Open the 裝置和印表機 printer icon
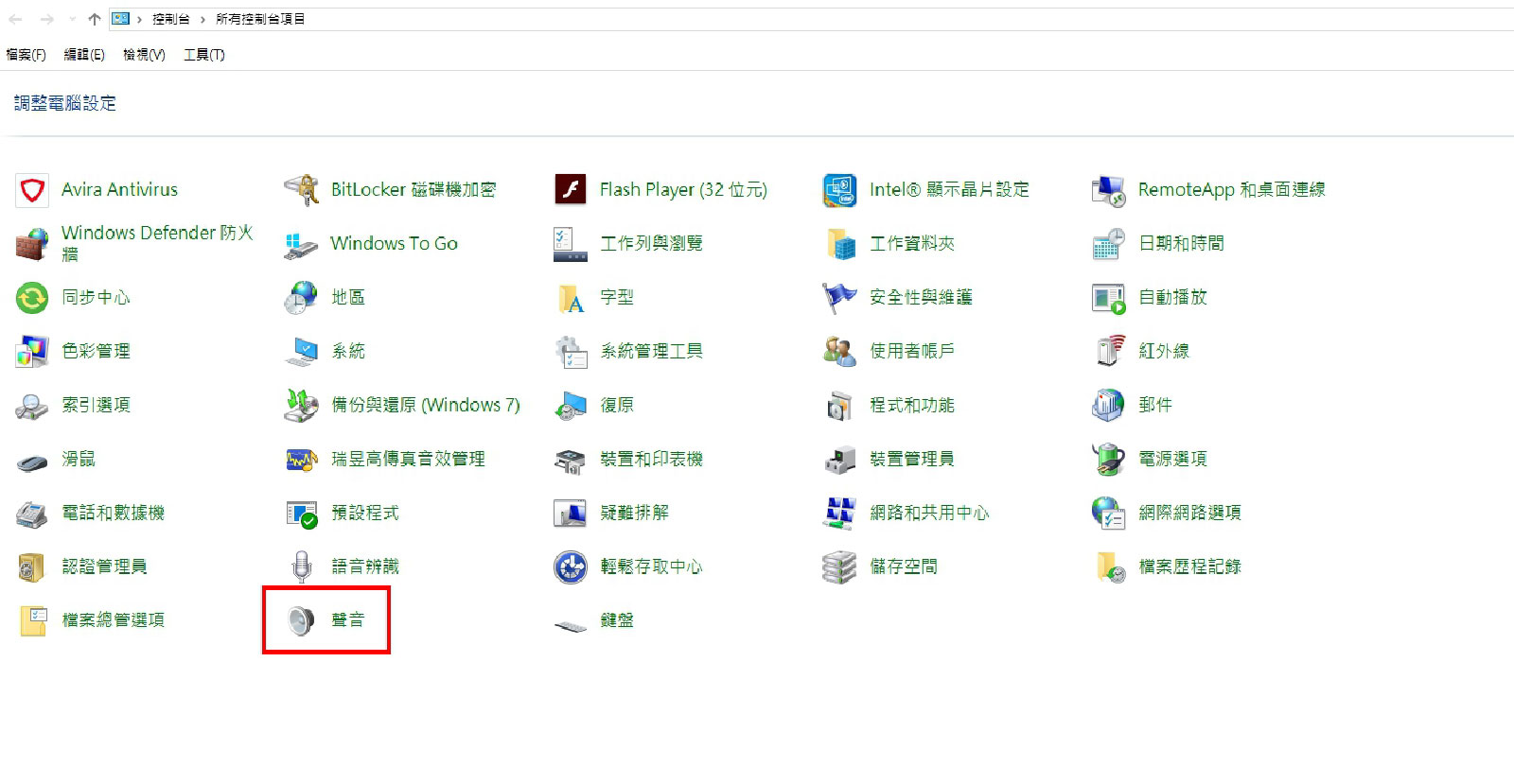This screenshot has height=784, width=1514. [x=571, y=461]
